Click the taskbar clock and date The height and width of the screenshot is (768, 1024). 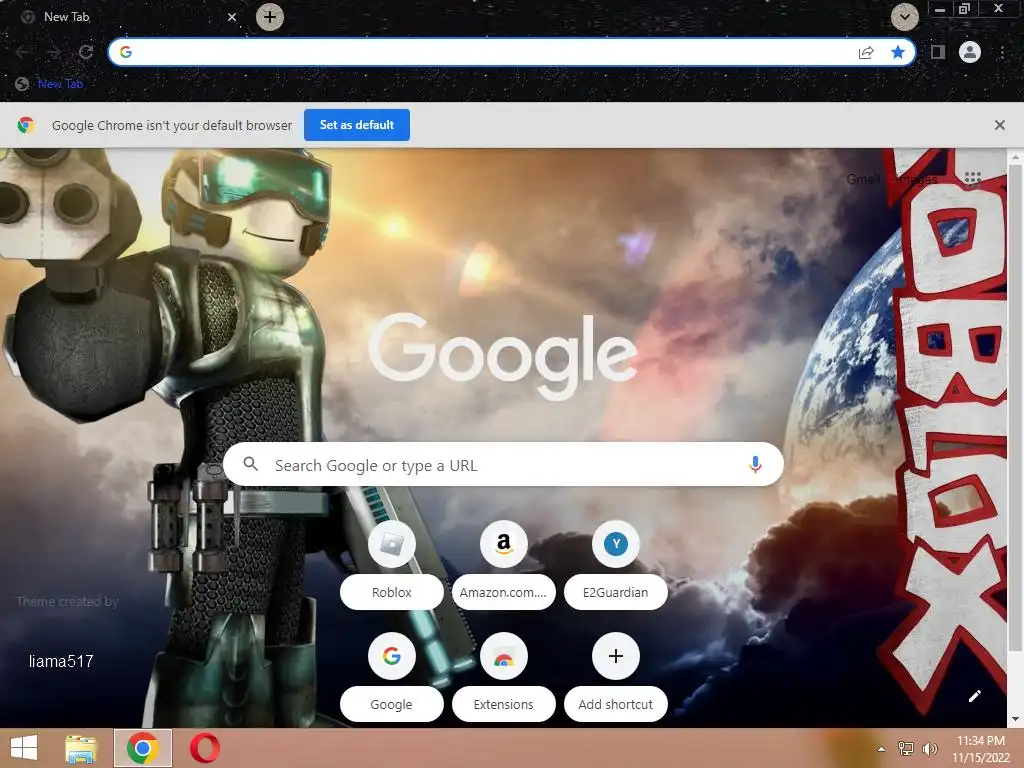pyautogui.click(x=980, y=749)
